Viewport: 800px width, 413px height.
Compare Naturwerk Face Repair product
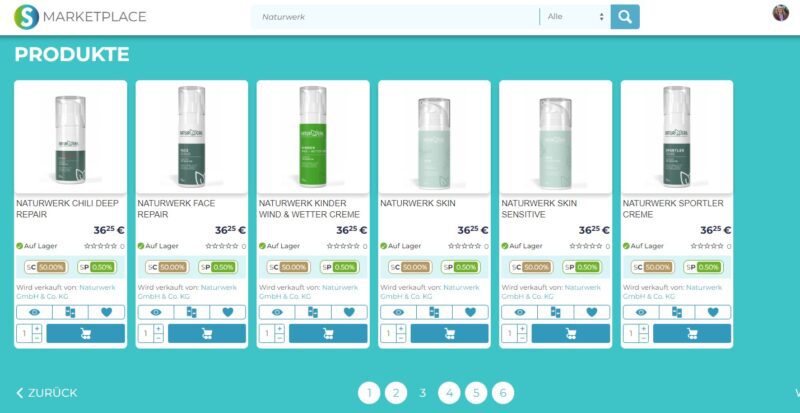coord(191,312)
